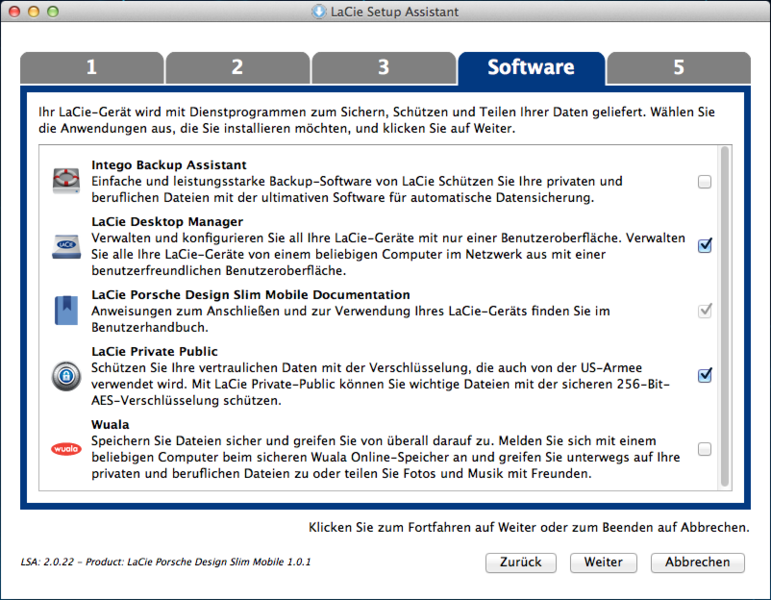This screenshot has width=771, height=600.
Task: Continue with the Weiter button
Action: click(603, 562)
